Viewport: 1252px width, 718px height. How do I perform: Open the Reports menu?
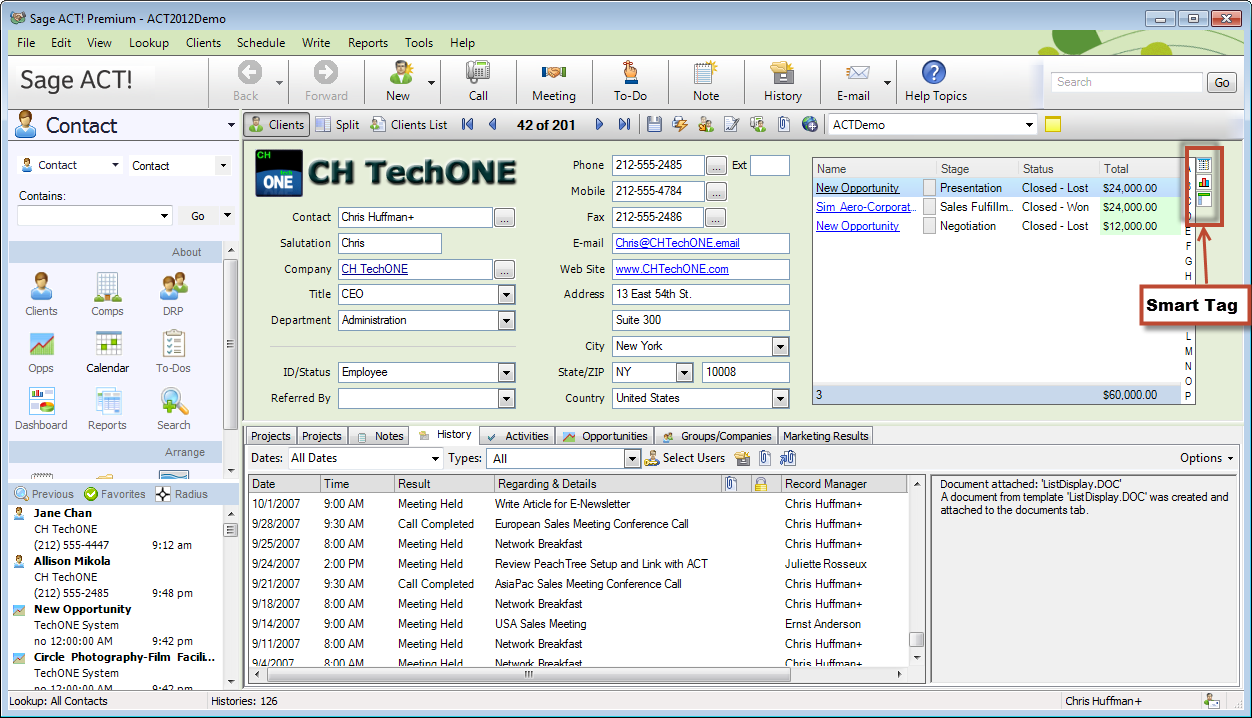368,43
